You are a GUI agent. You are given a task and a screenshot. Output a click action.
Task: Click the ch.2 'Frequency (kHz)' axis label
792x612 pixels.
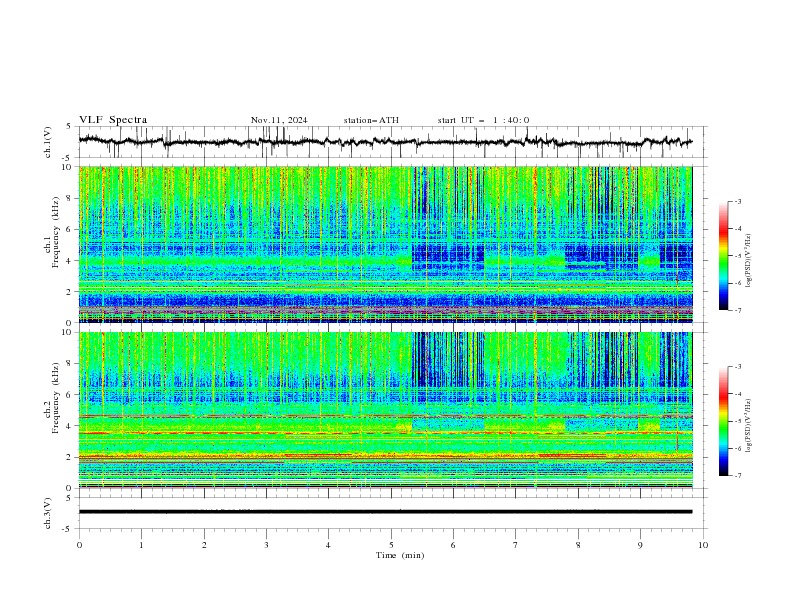[x=55, y=398]
